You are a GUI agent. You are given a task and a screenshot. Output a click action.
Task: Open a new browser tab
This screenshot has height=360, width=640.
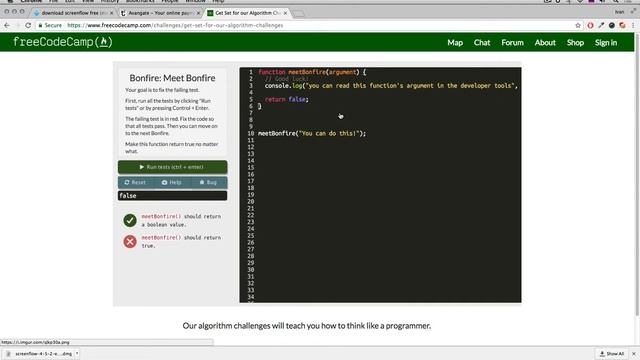pyautogui.click(x=299, y=13)
